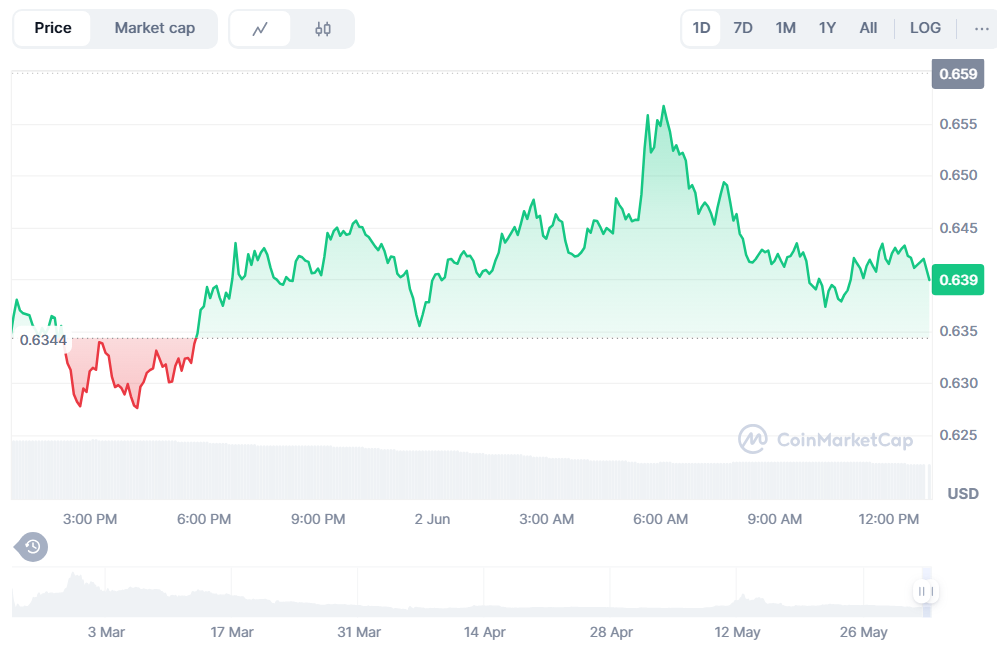Viewport: 997px width, 655px height.
Task: Click the clock reset icon below chart
Action: (x=32, y=546)
